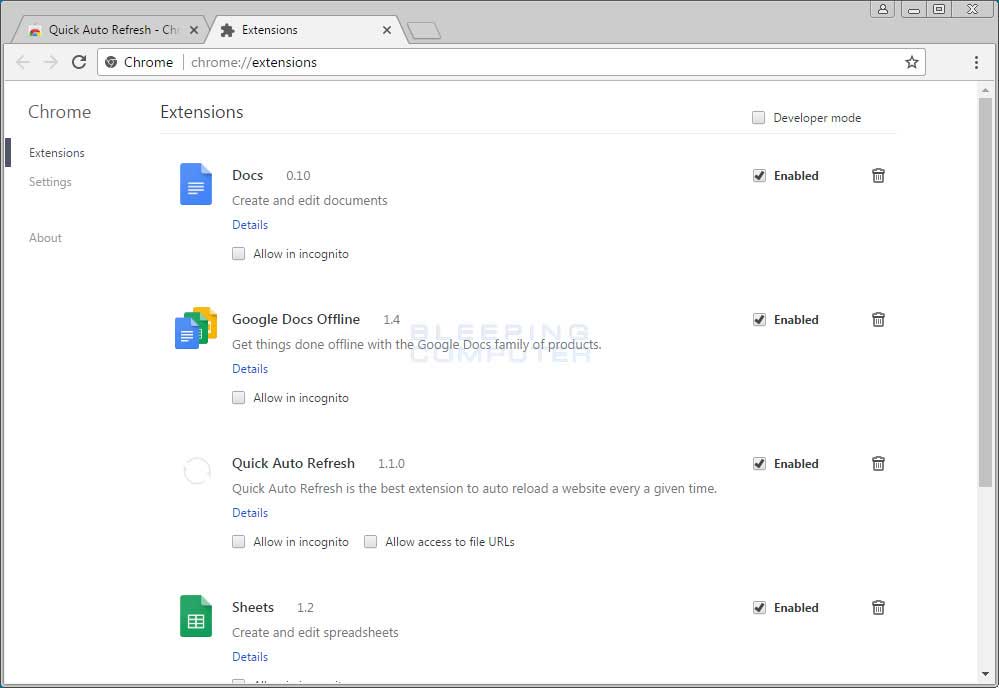
Task: Click the Chrome heading in the sidebar
Action: click(60, 112)
